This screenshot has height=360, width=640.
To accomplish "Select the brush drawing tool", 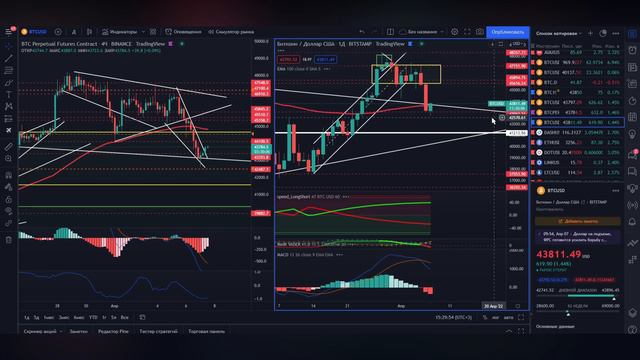I will (x=9, y=83).
